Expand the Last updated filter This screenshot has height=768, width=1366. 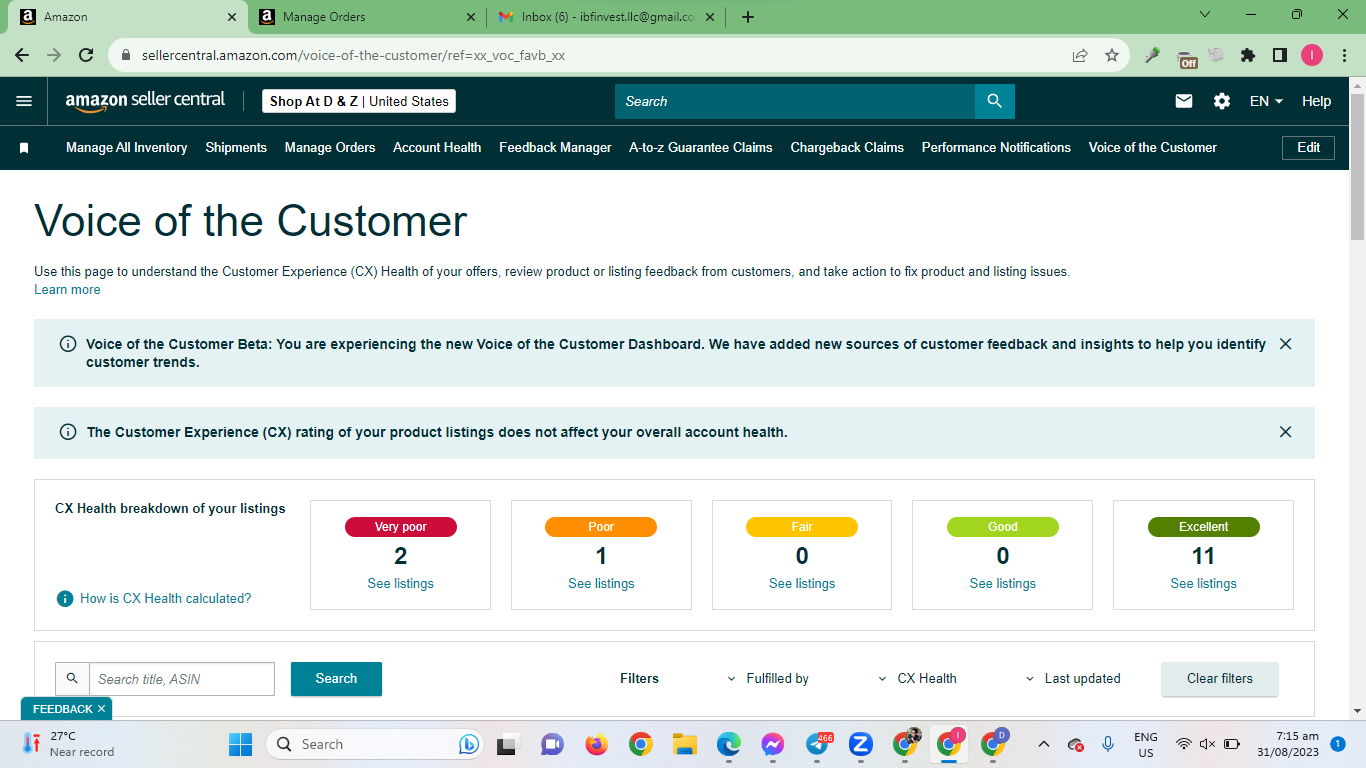(1073, 679)
